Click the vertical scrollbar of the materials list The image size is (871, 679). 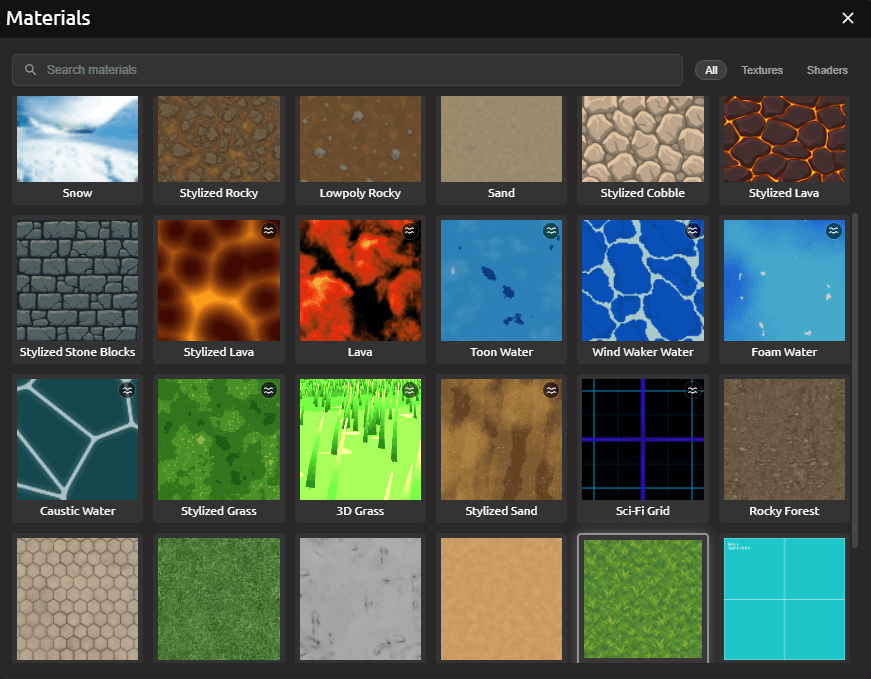tap(855, 380)
